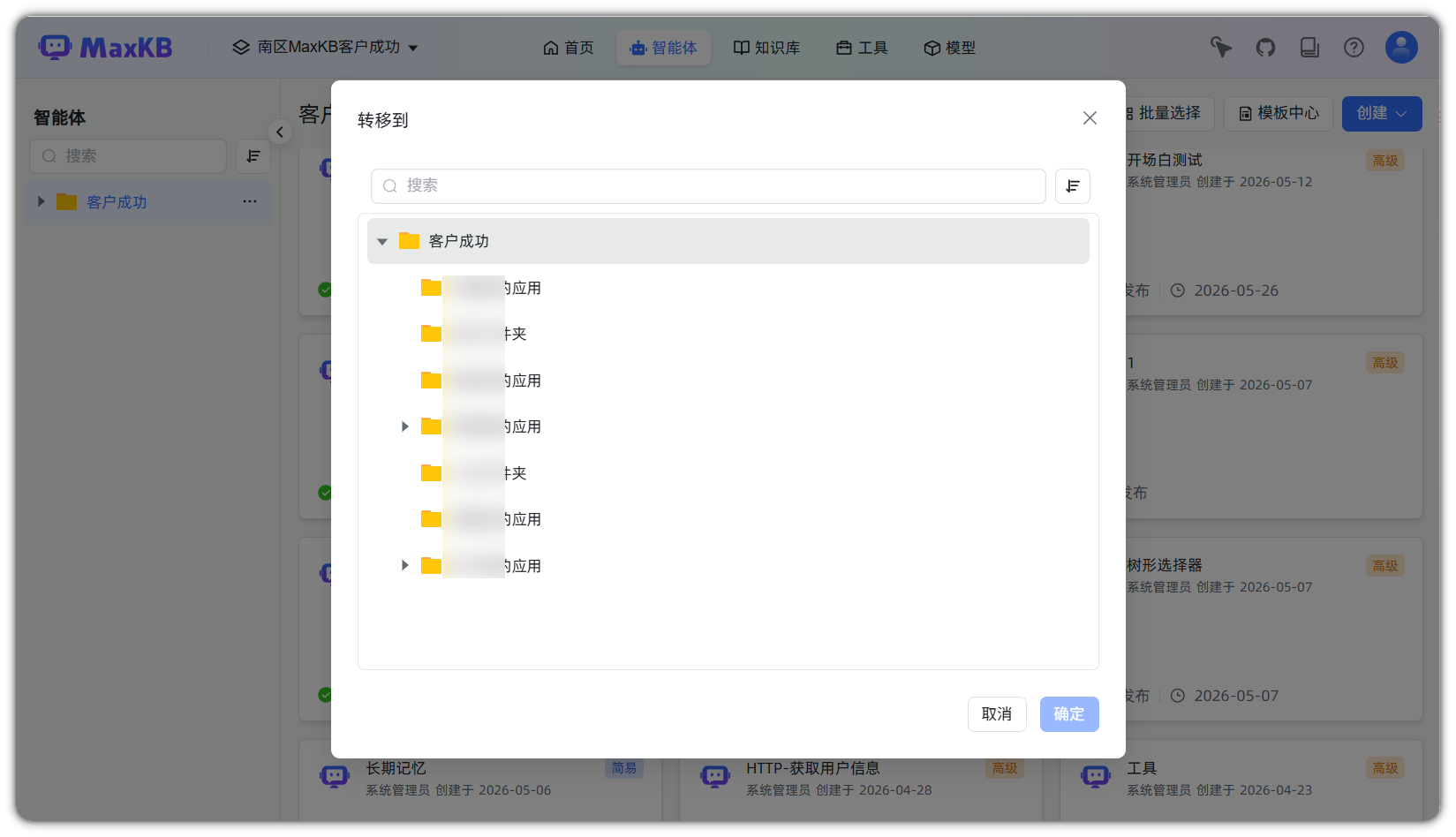Screen dimensions: 1456x837
Task: Click 取消 to cancel the transfer
Action: (997, 714)
